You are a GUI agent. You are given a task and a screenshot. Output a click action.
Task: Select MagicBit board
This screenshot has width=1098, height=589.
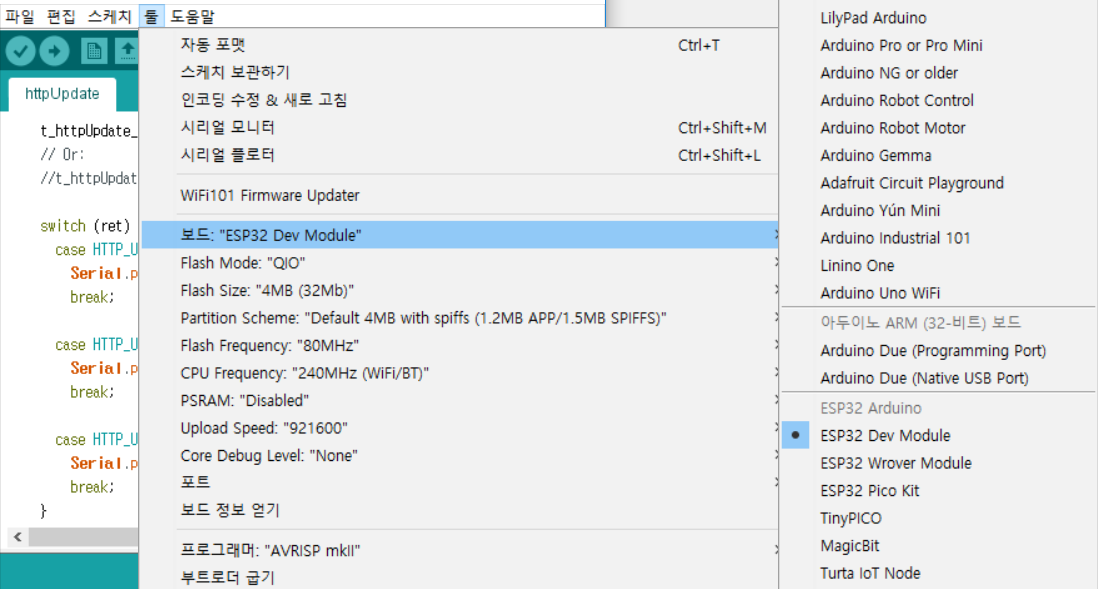point(938,546)
